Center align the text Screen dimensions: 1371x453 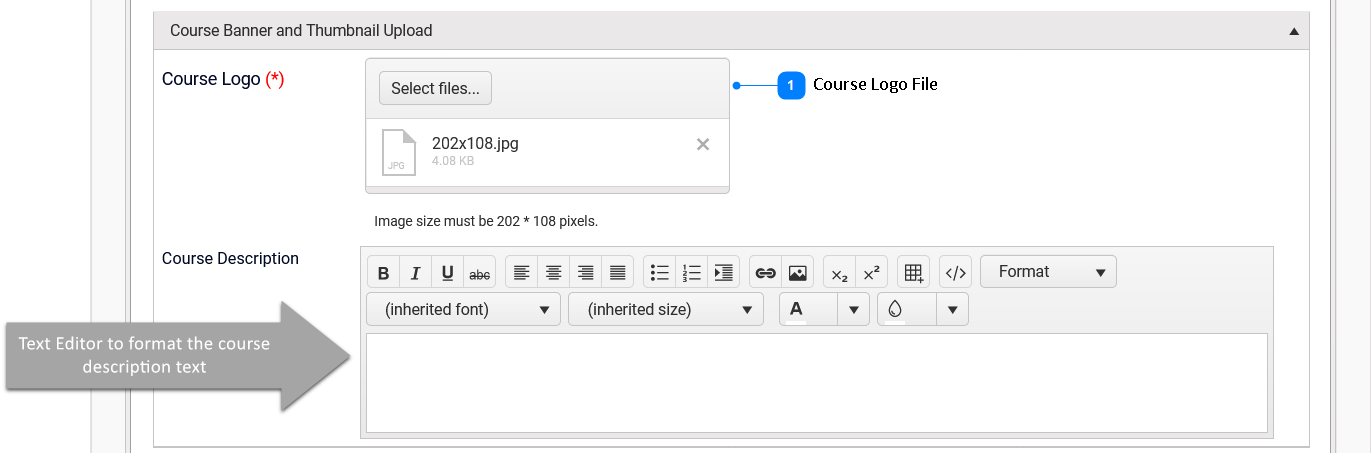point(553,272)
